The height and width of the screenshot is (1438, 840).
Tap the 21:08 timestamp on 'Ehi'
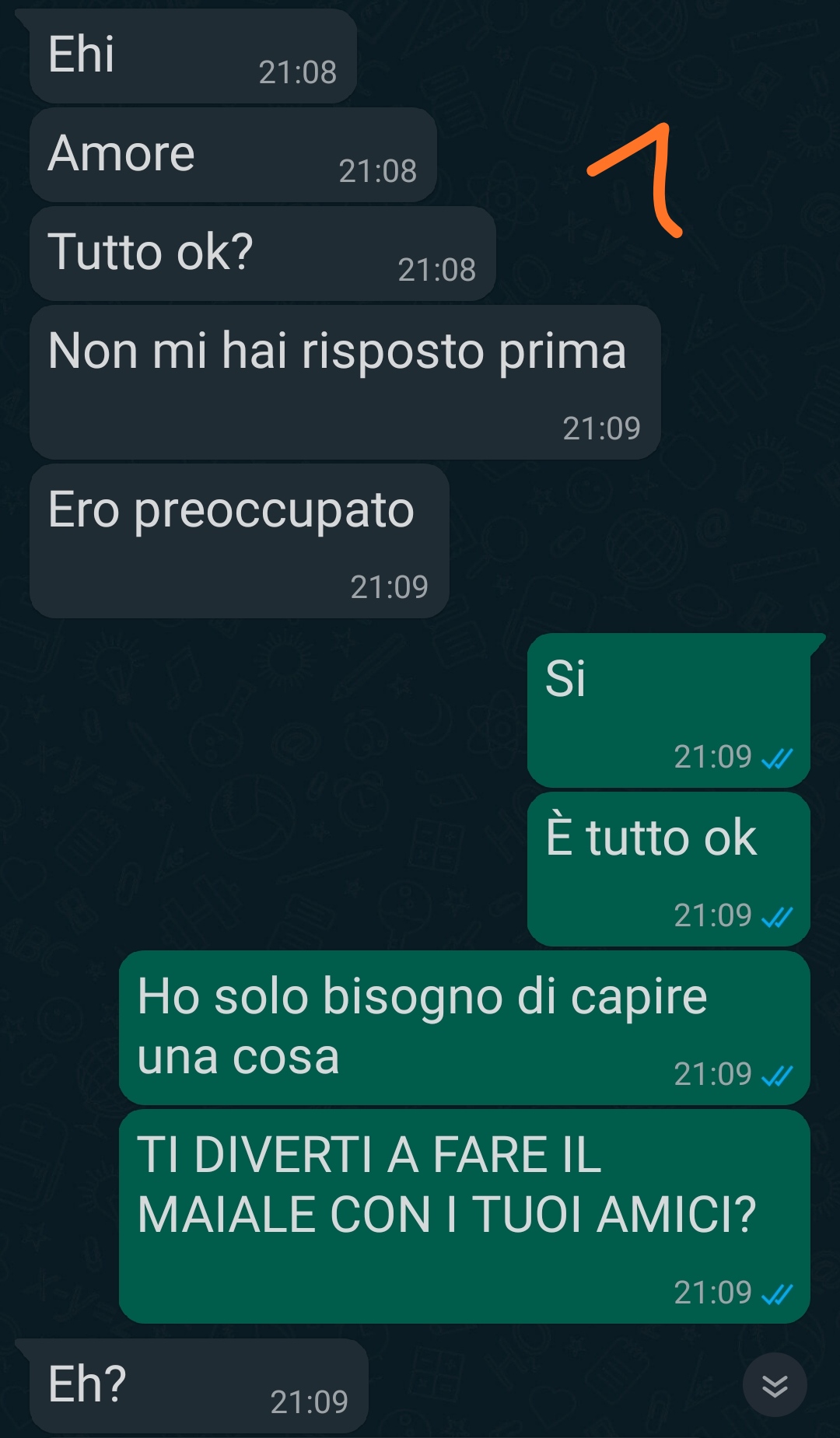[x=298, y=72]
